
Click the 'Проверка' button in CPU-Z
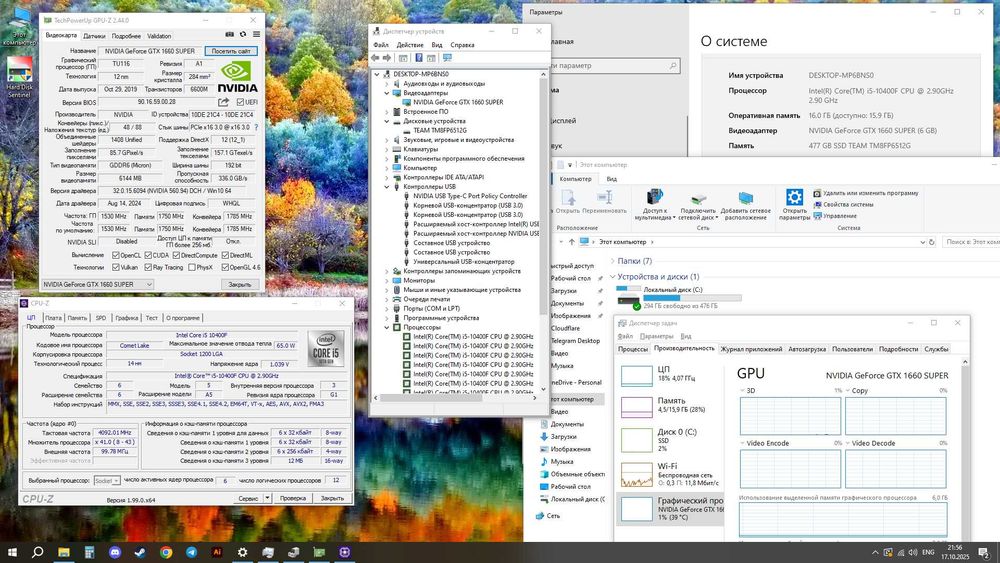(293, 498)
